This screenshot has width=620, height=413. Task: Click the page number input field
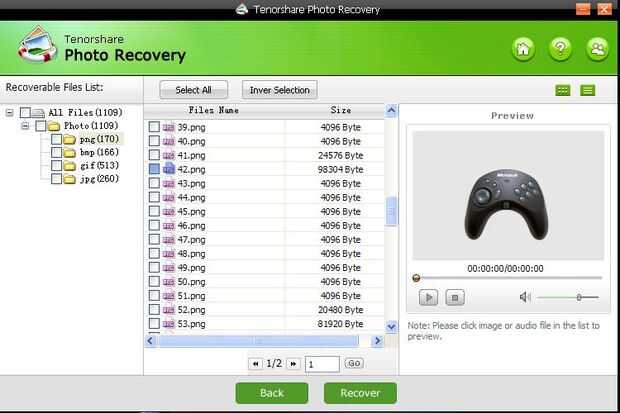(x=322, y=364)
